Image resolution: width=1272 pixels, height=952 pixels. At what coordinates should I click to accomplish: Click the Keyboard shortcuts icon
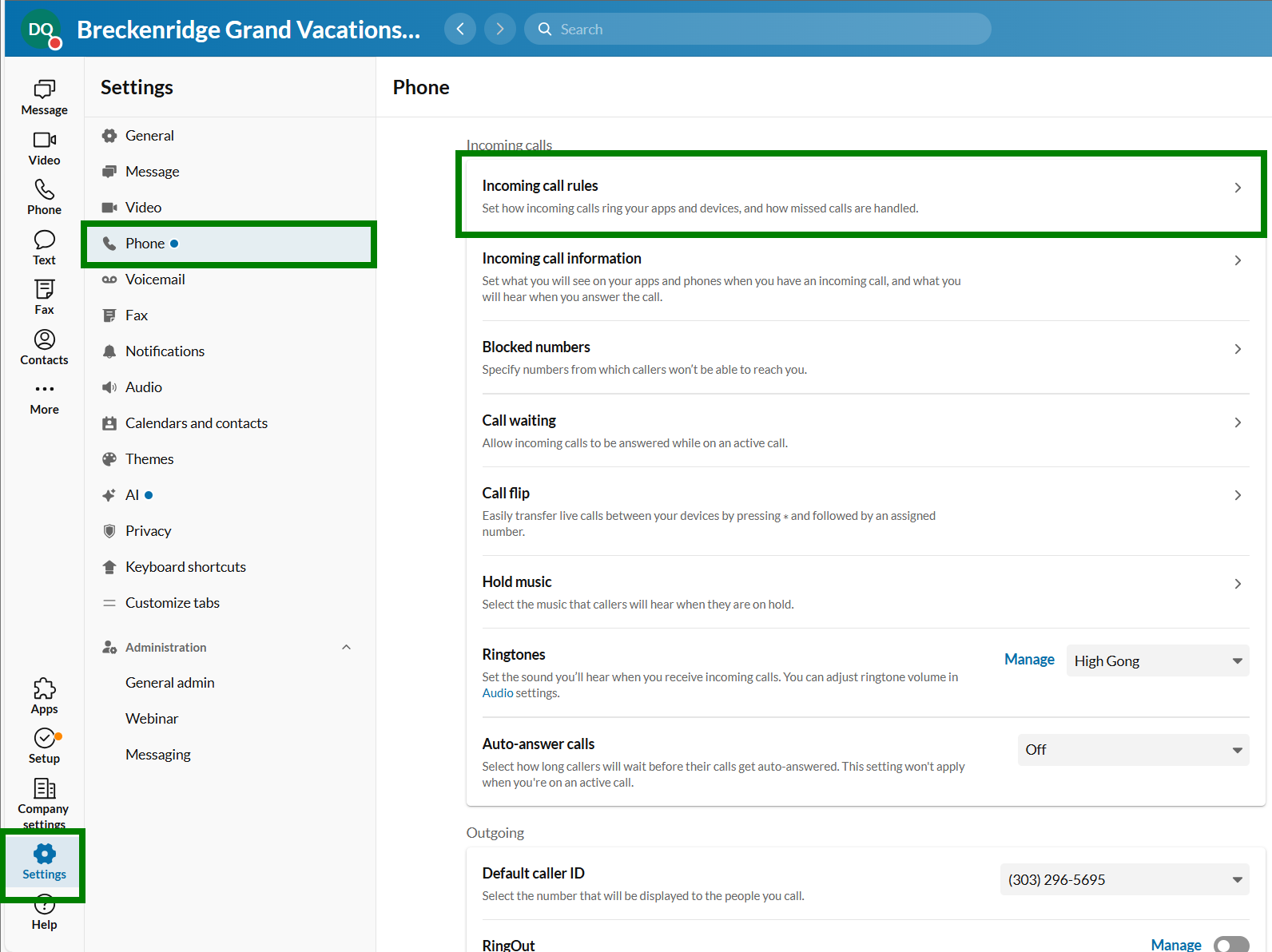(109, 567)
